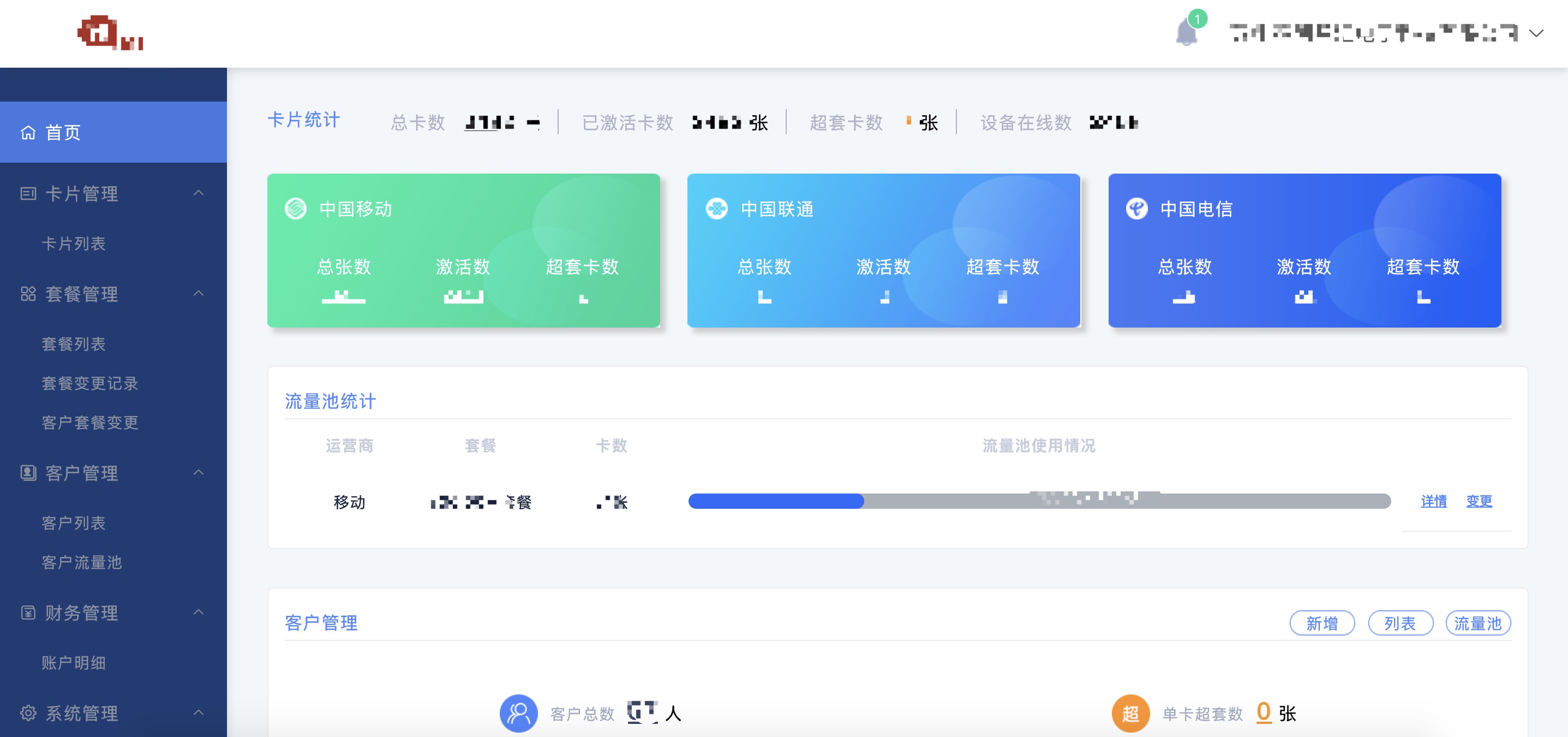Screen dimensions: 1568x737
Task: Click 激活数 in the 中国电信 card
Action: point(1304,267)
